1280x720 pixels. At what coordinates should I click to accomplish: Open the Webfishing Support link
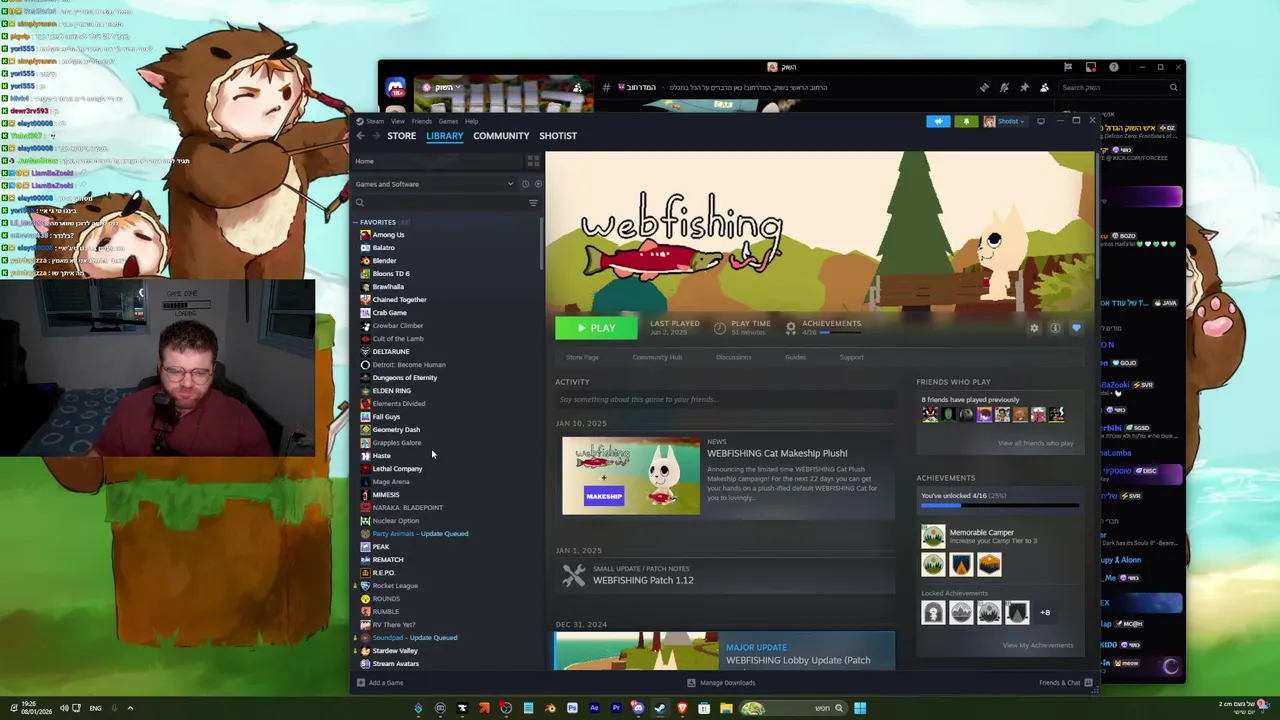point(851,357)
